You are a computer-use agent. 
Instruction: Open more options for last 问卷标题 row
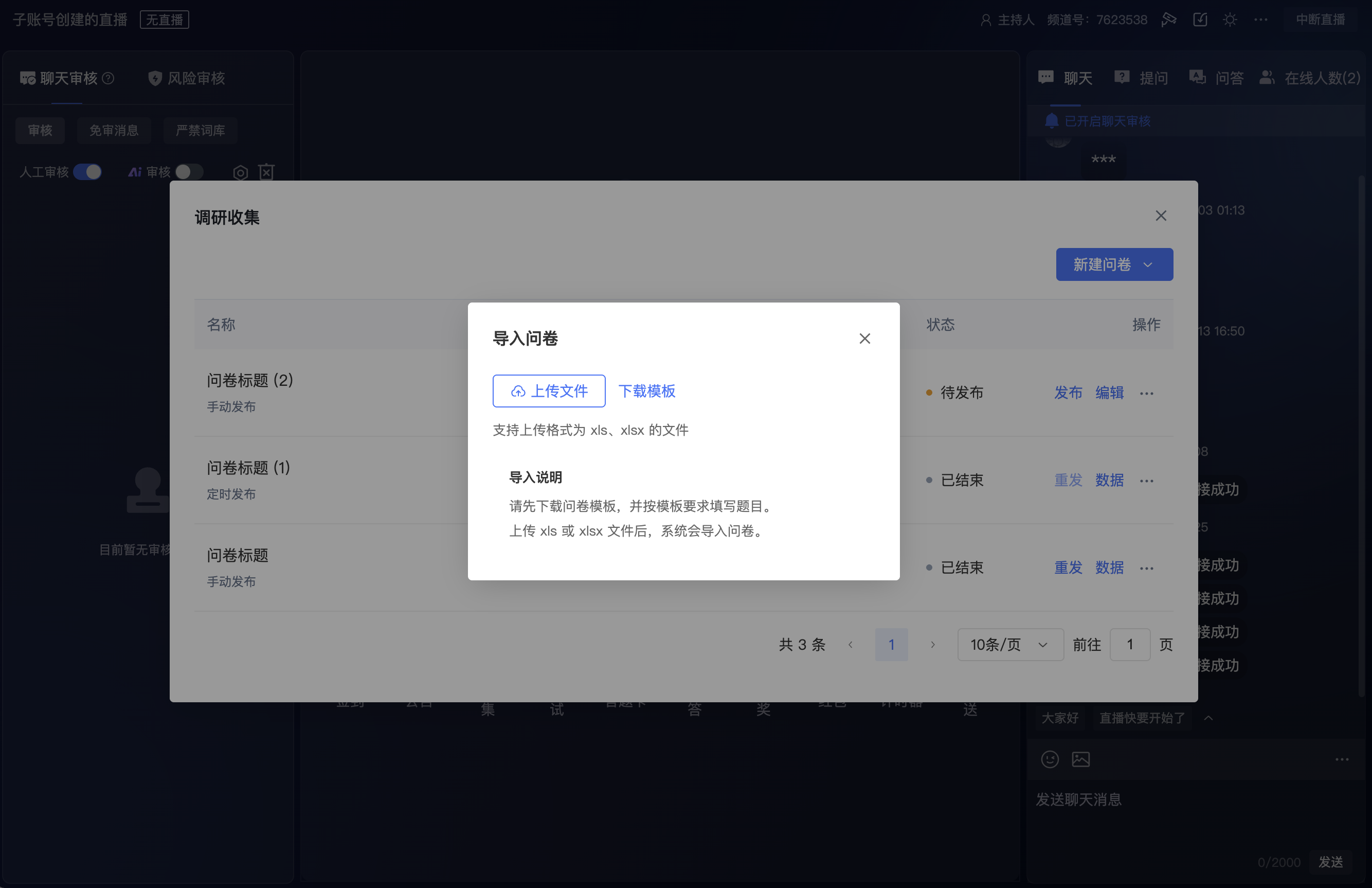click(1146, 568)
